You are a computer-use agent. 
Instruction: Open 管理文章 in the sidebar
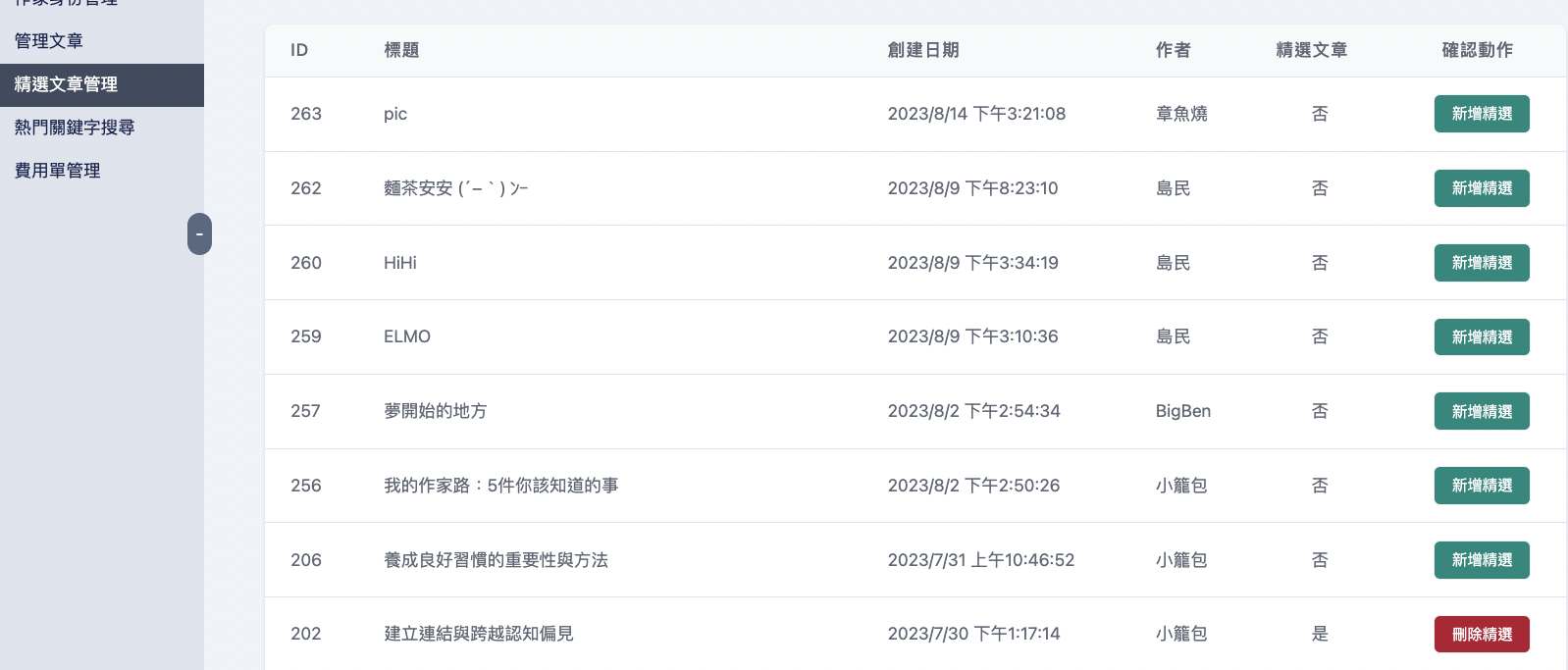pos(49,41)
